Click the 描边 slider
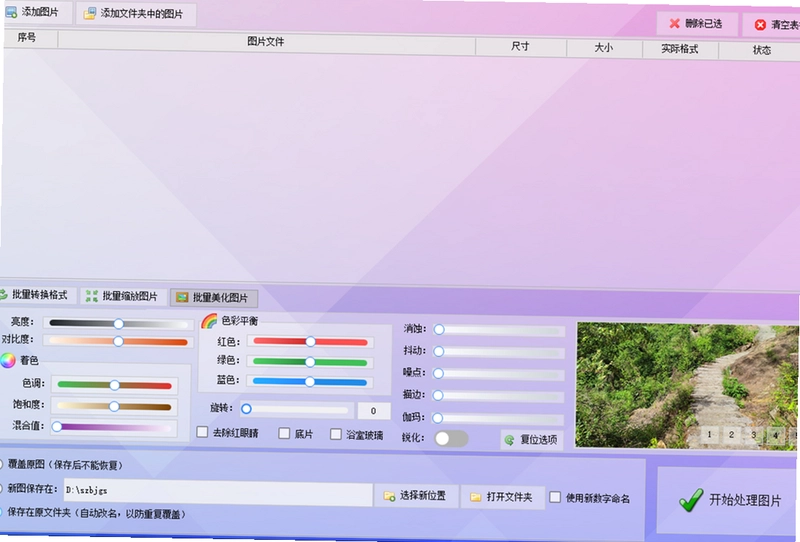Screen dimensions: 800x542 (x=498, y=396)
